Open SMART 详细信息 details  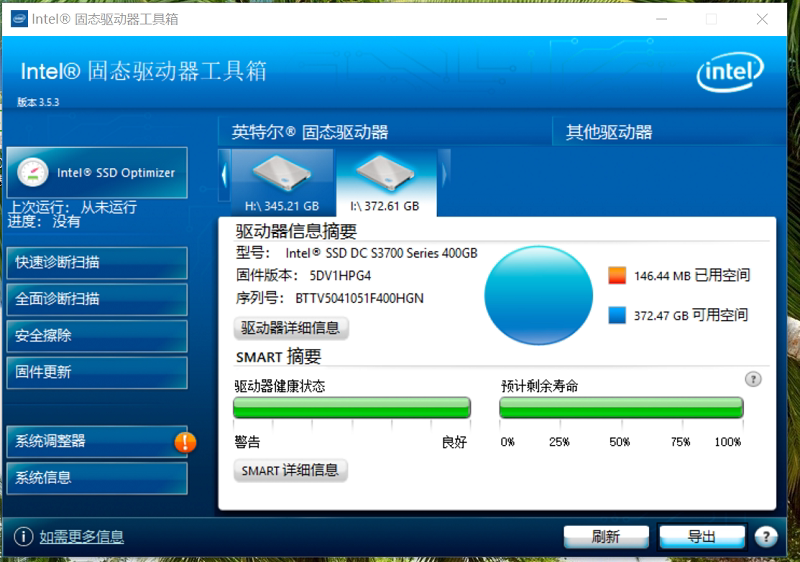pyautogui.click(x=290, y=470)
